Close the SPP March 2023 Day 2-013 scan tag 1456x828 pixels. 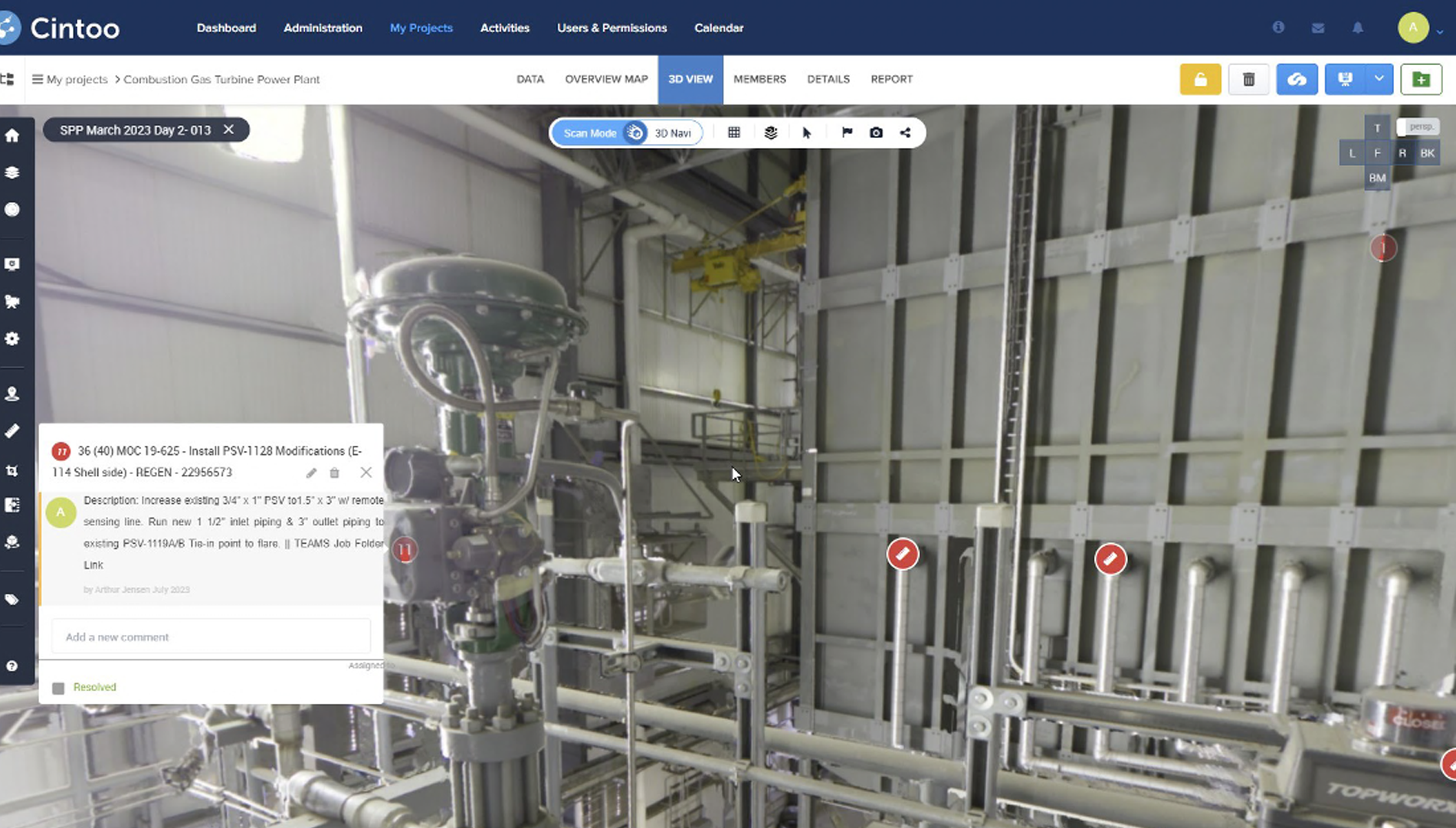coord(228,129)
